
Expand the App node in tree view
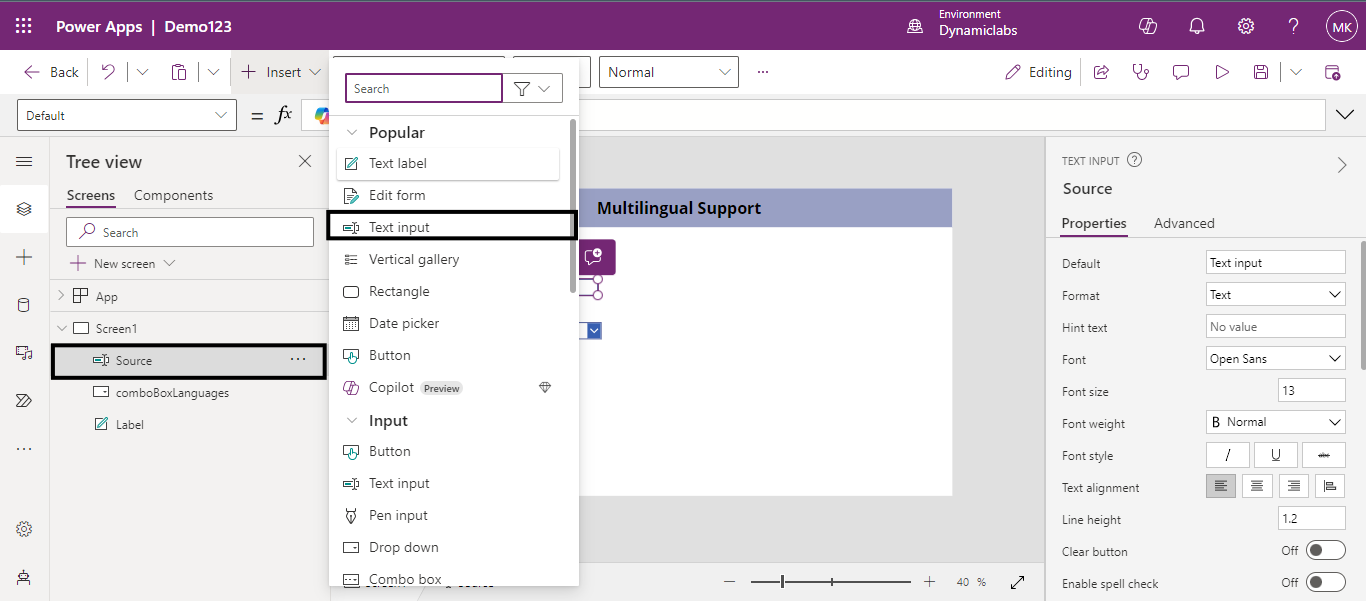[x=61, y=296]
